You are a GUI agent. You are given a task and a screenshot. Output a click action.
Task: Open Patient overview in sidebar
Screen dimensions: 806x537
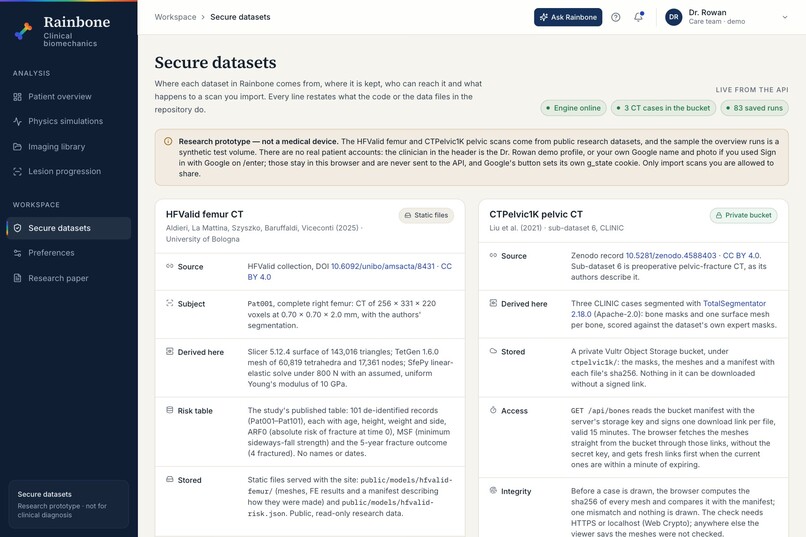click(x=68, y=97)
